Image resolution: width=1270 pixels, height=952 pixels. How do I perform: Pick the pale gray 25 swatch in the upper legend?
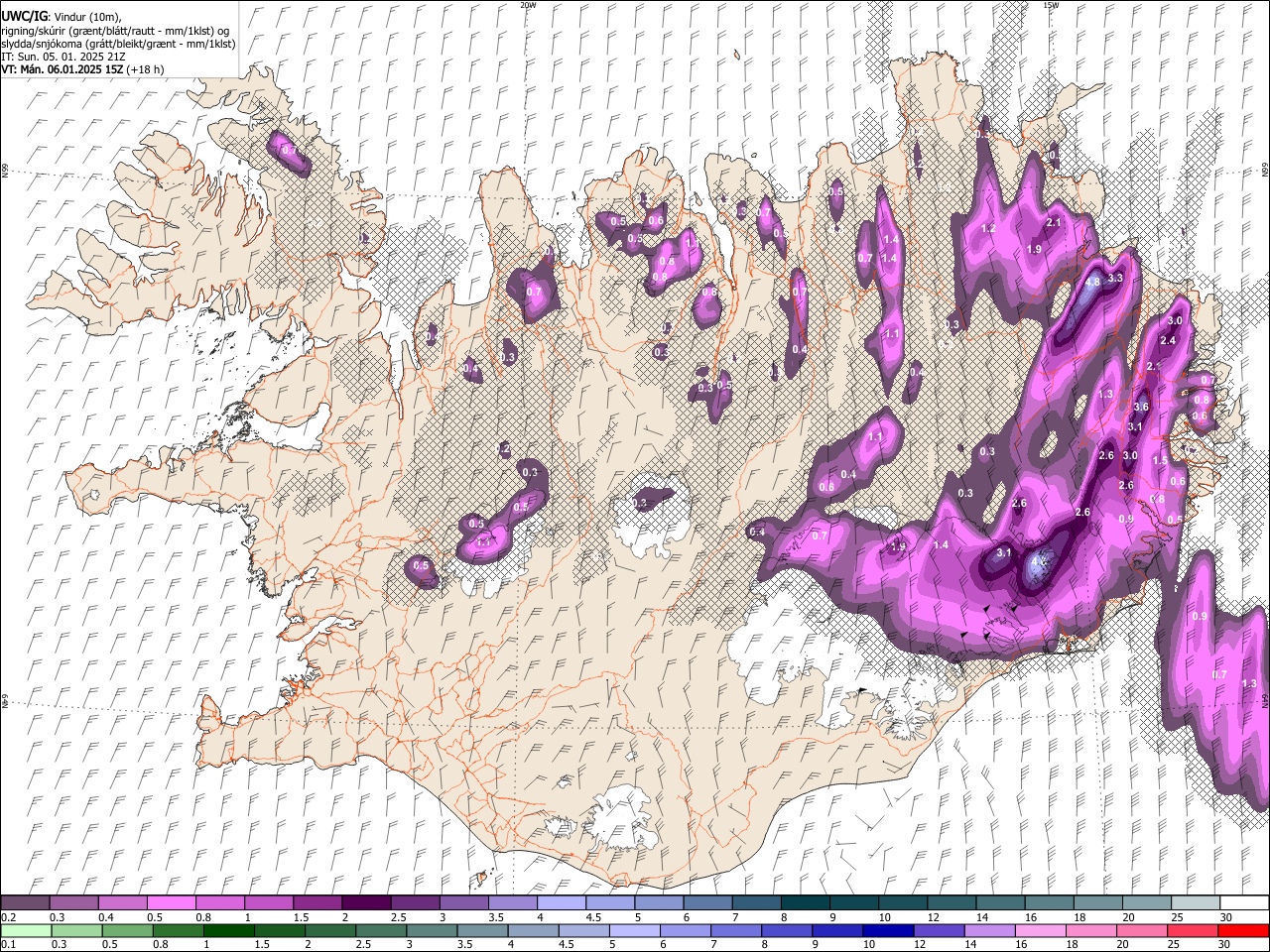click(x=1196, y=902)
